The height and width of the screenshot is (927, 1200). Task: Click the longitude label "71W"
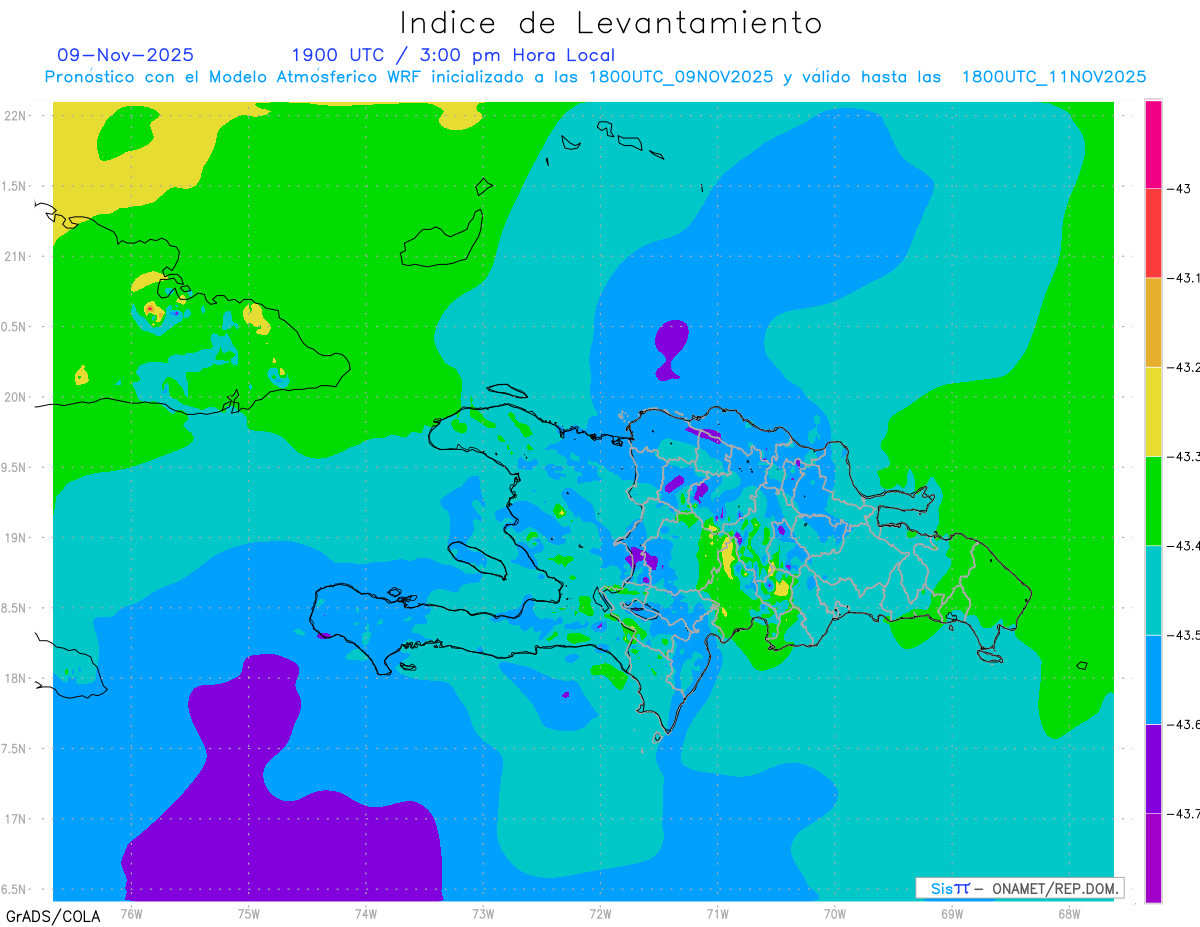click(x=717, y=912)
